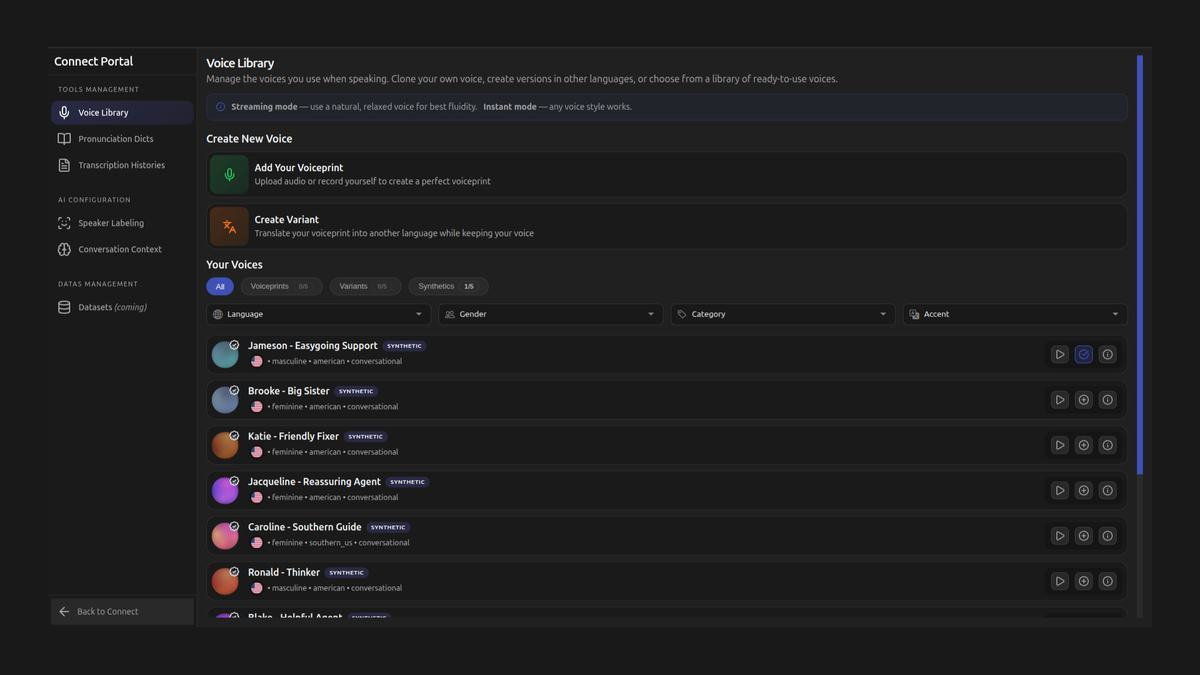
Task: Add Ronald - Thinker voice with plus icon
Action: pos(1084,581)
